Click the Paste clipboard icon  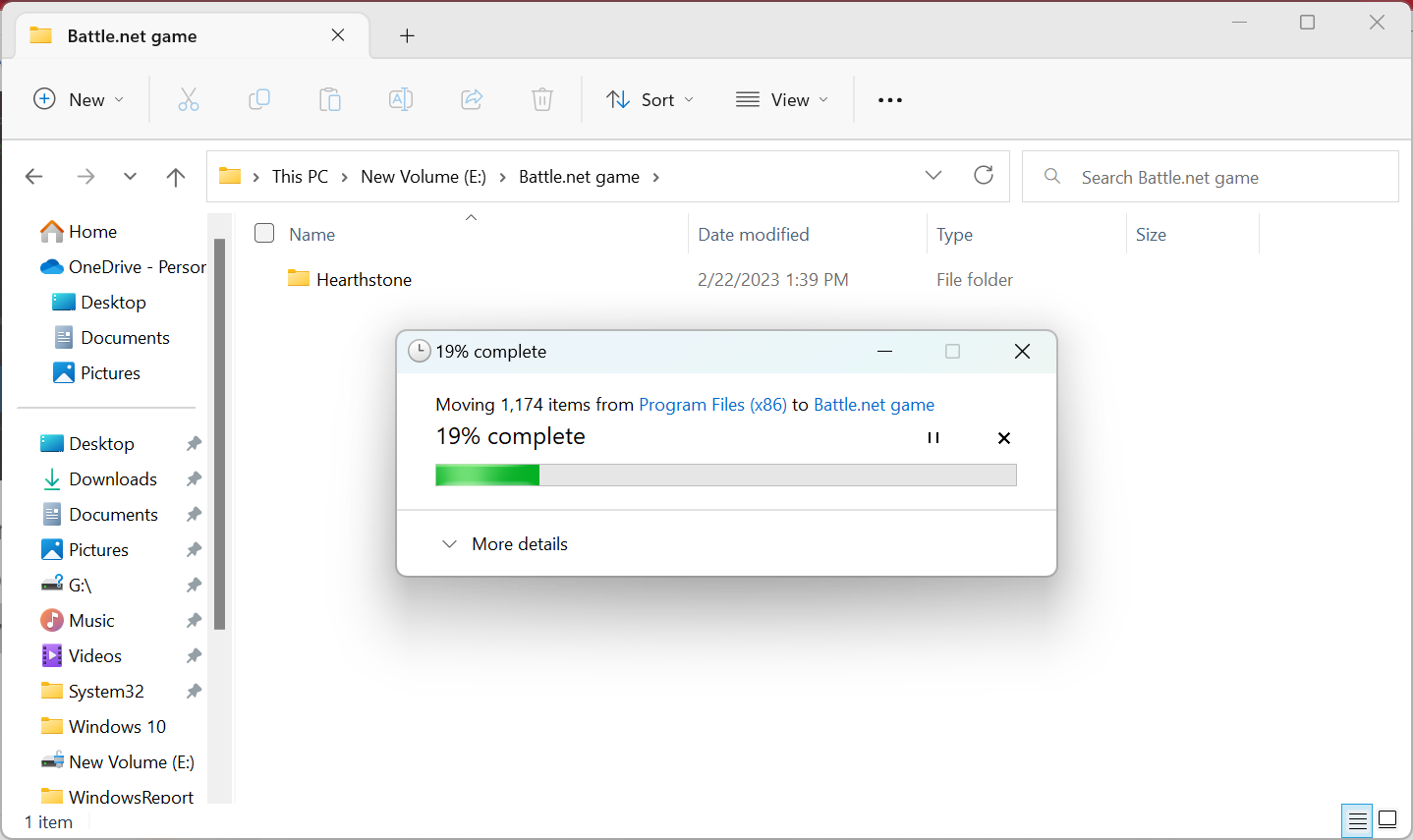click(330, 99)
